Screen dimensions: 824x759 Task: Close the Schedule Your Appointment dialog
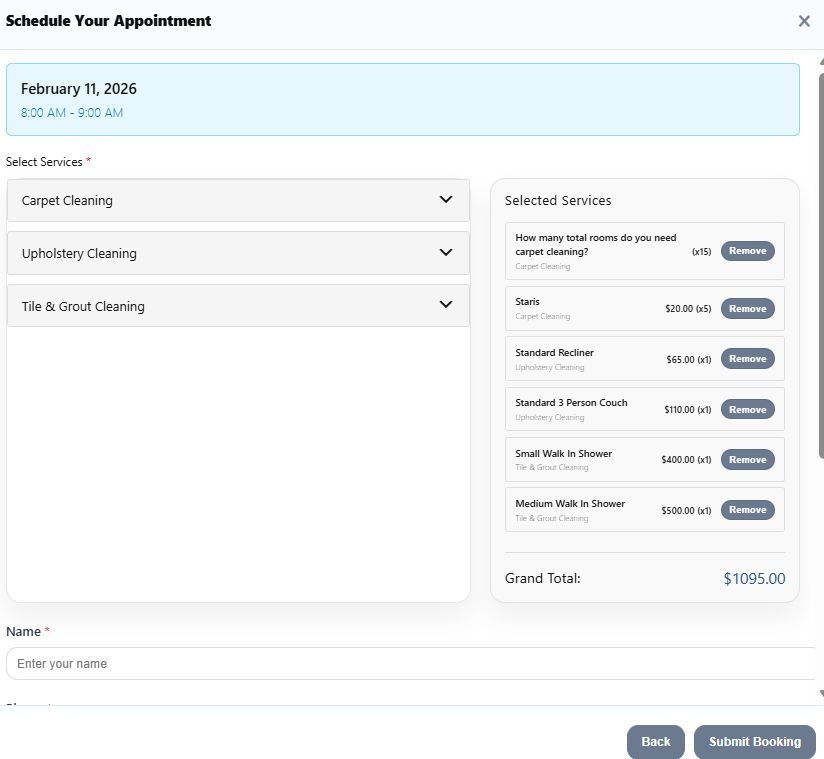(804, 20)
